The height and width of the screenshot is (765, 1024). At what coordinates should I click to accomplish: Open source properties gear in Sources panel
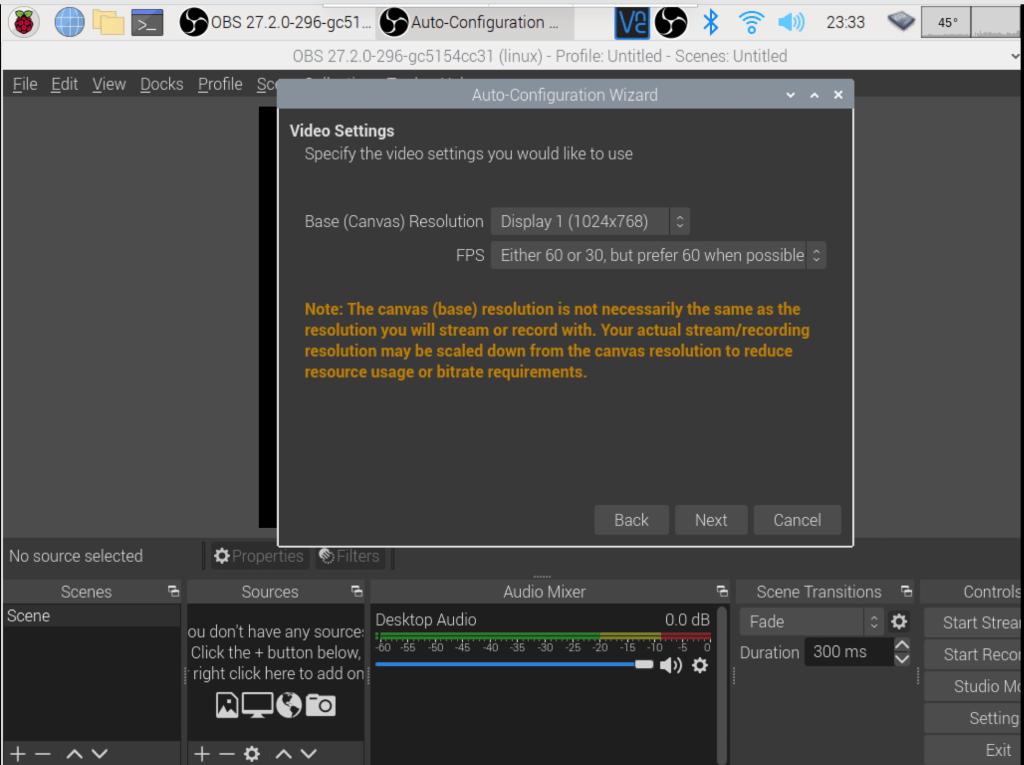click(x=252, y=753)
